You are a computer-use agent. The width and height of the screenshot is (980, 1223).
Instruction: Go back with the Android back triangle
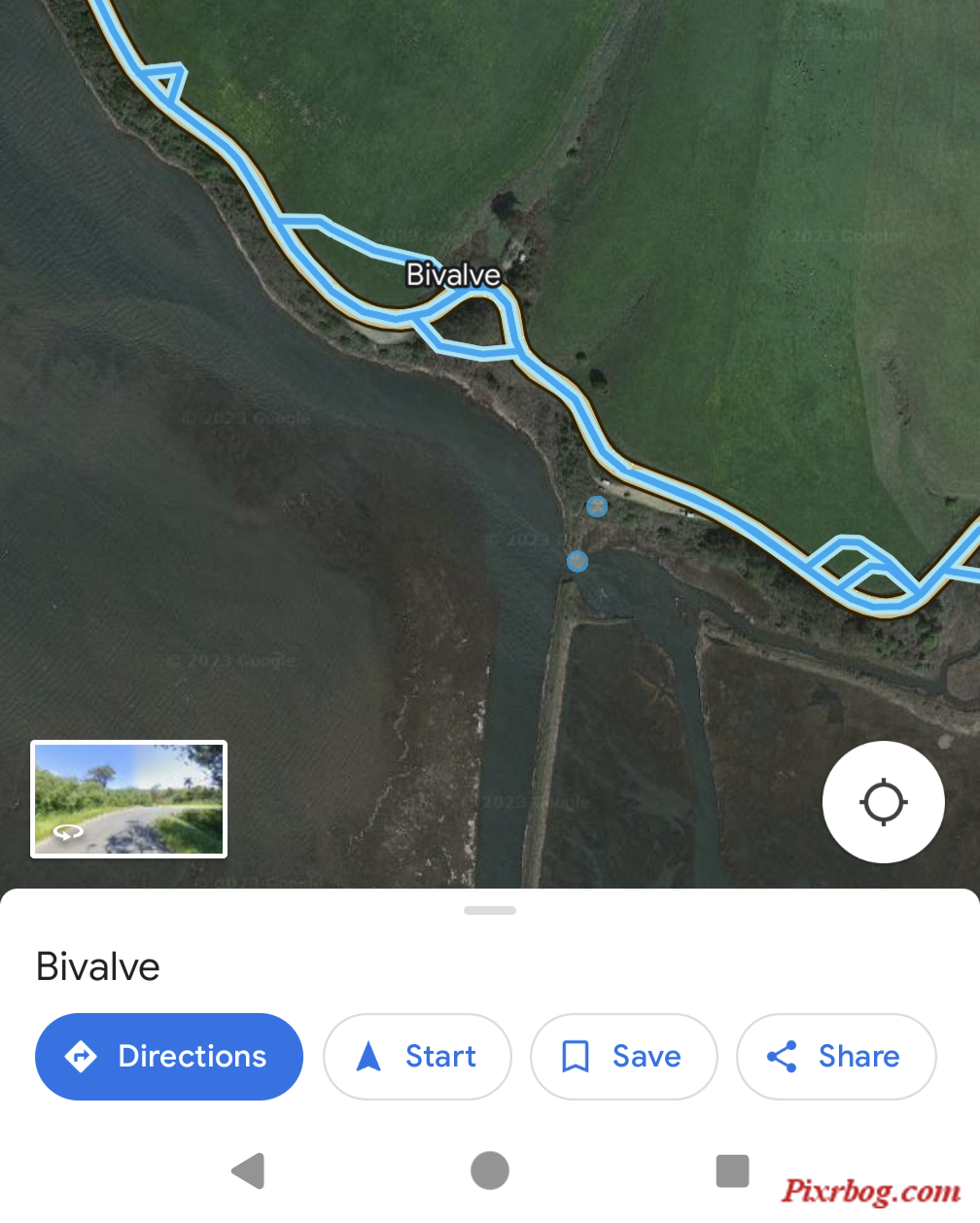pyautogui.click(x=249, y=1171)
